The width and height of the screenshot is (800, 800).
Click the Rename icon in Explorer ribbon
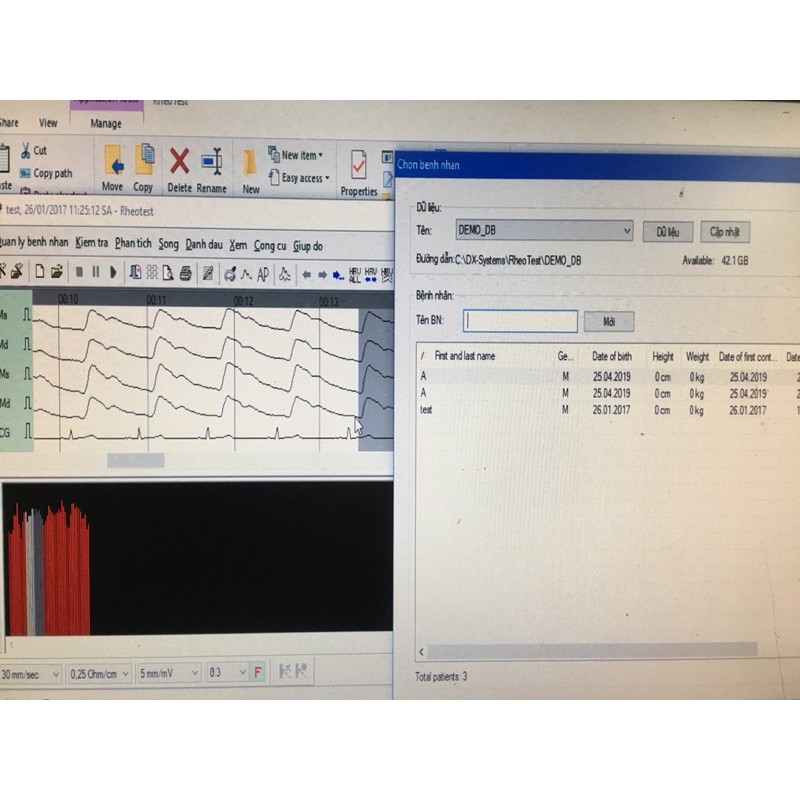coord(212,162)
